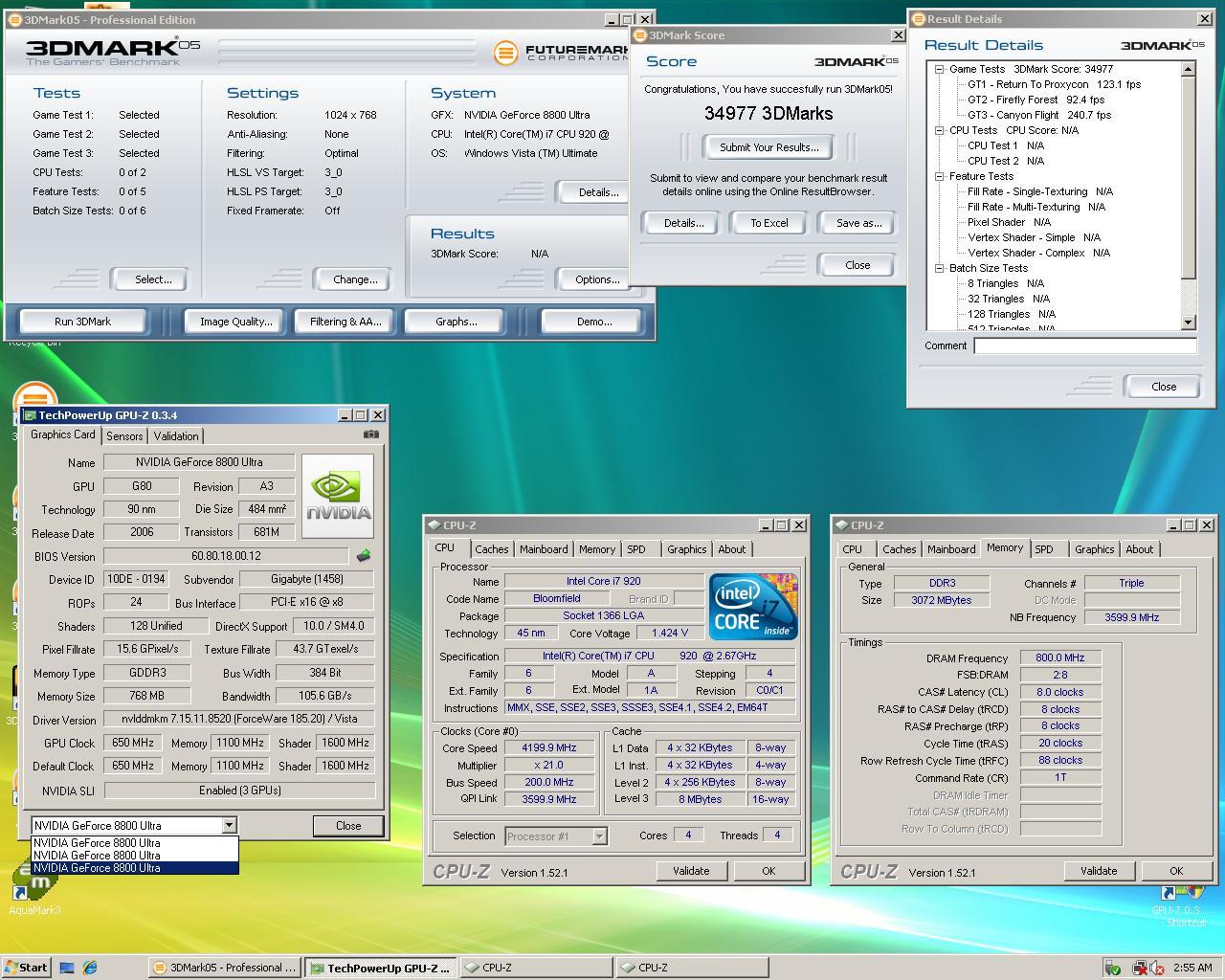Image resolution: width=1225 pixels, height=980 pixels.
Task: Open the About tab in left CPU-Z window
Action: point(732,549)
